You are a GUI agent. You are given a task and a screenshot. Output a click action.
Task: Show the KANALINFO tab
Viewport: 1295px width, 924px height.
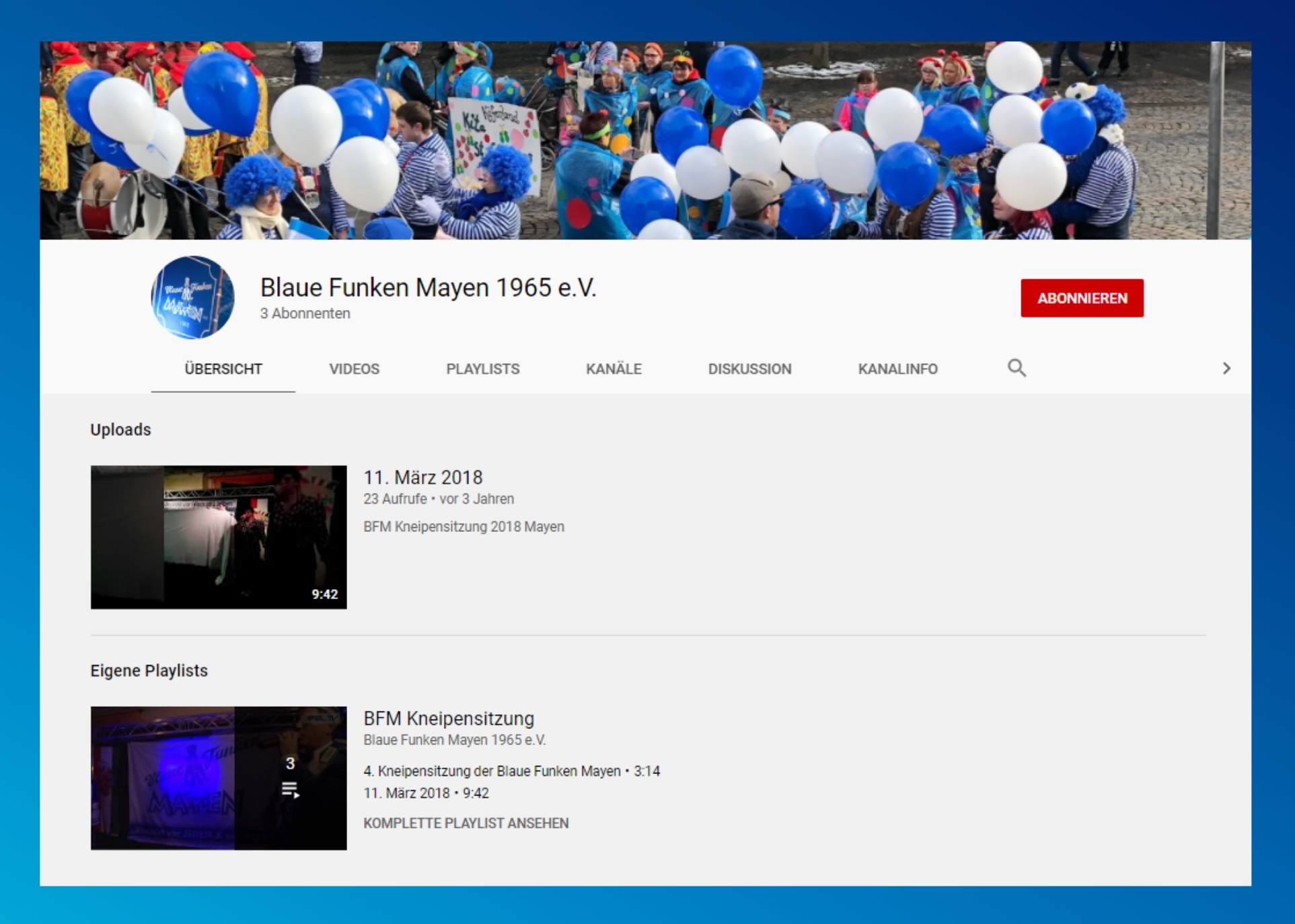pos(897,369)
